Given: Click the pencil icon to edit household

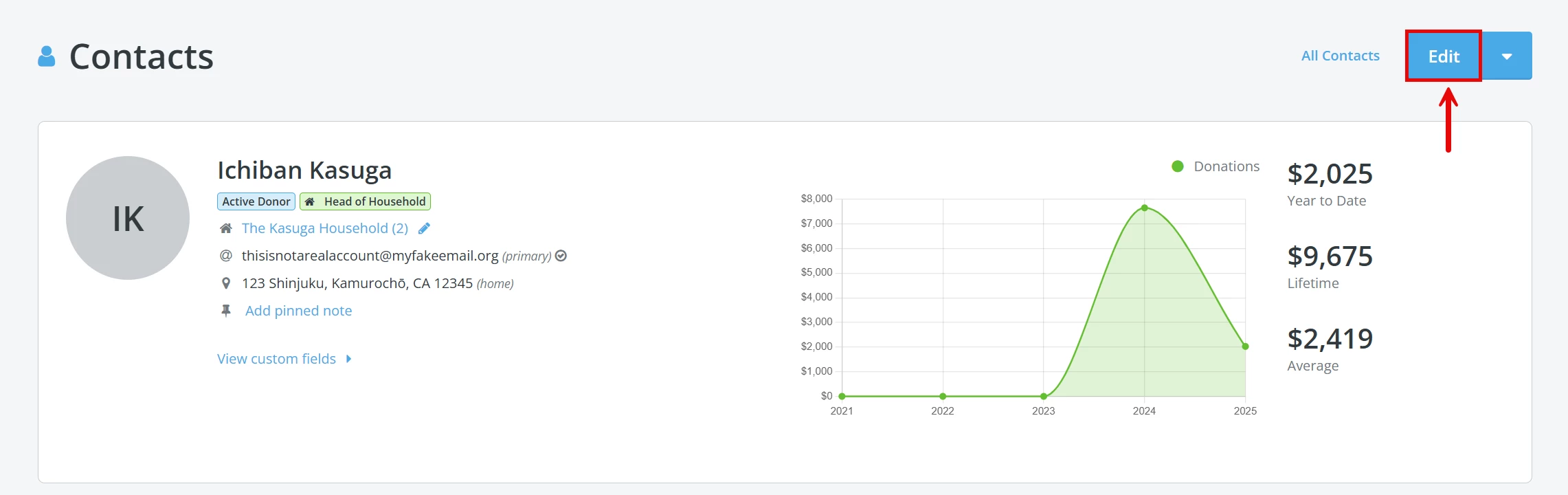Looking at the screenshot, I should [424, 228].
